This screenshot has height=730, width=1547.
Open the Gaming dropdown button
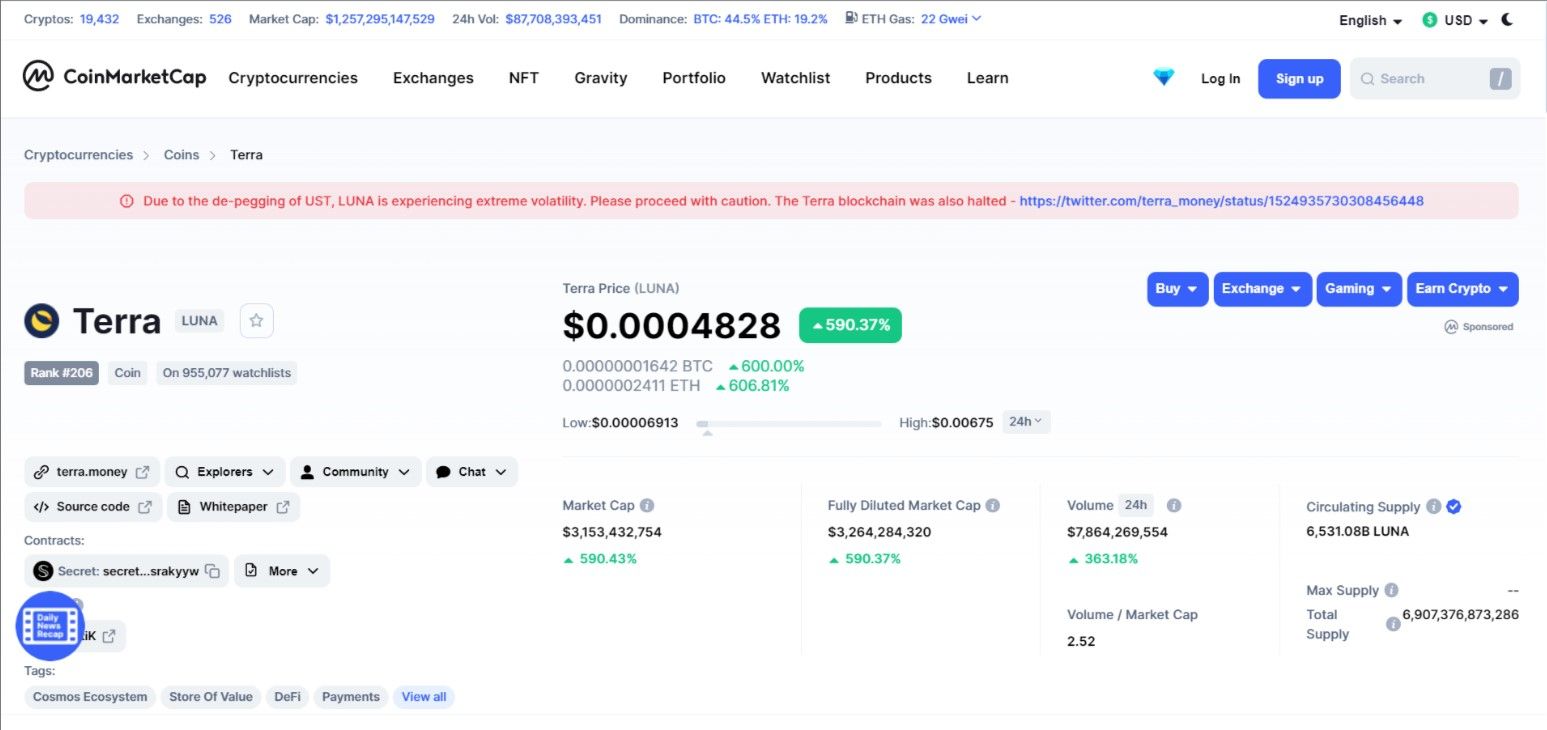tap(1359, 289)
